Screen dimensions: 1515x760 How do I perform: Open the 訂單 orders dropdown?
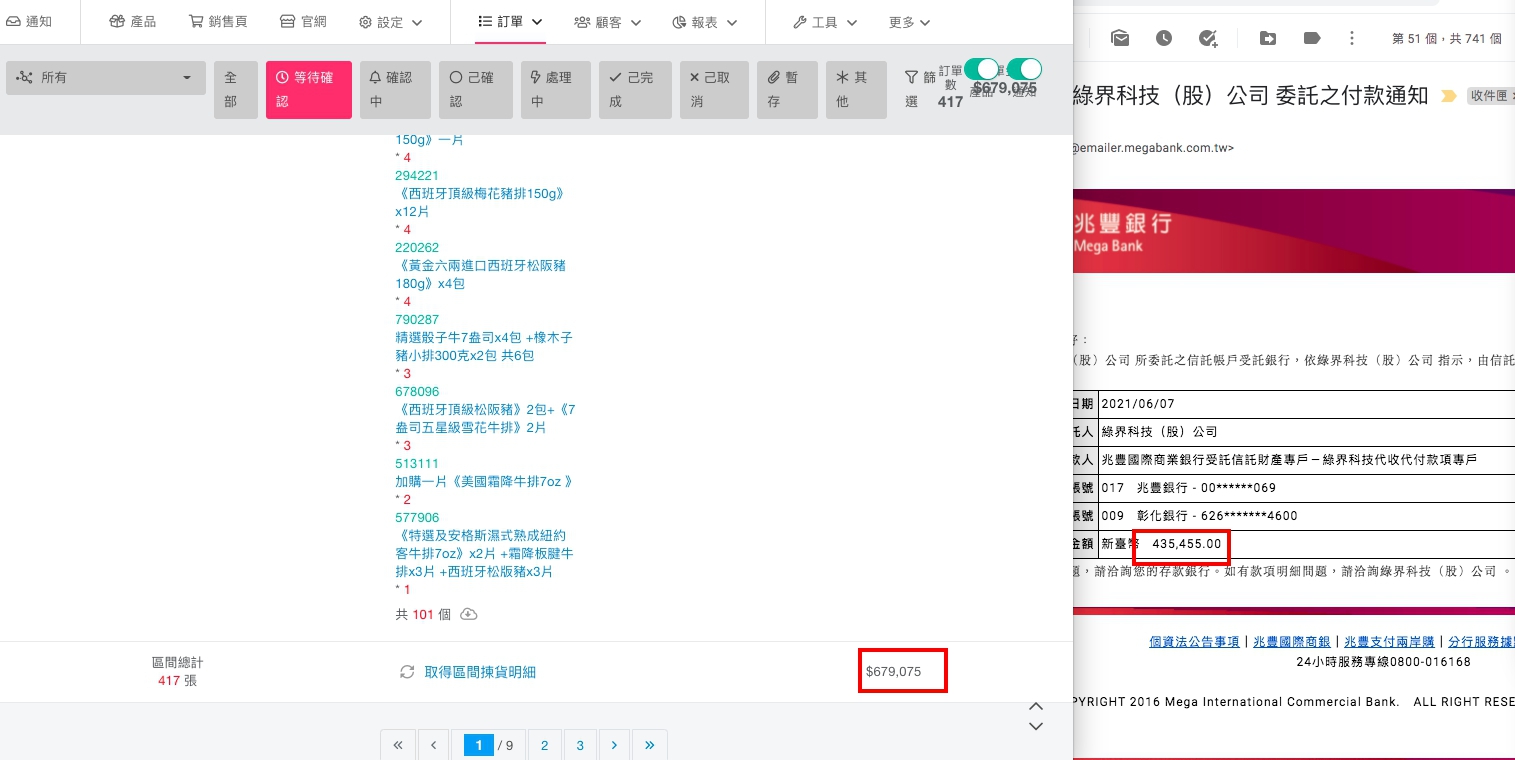(510, 21)
